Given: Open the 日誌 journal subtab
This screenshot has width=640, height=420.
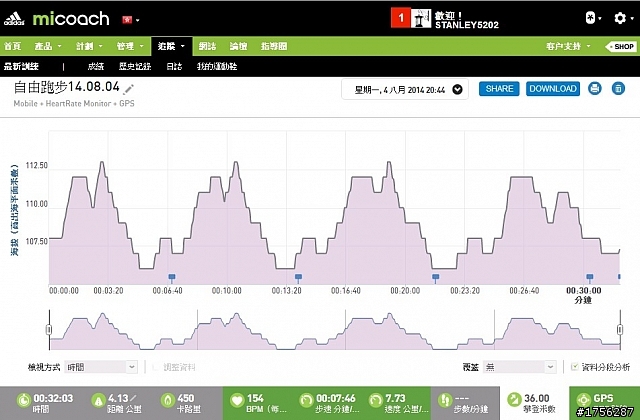Looking at the screenshot, I should tap(174, 66).
